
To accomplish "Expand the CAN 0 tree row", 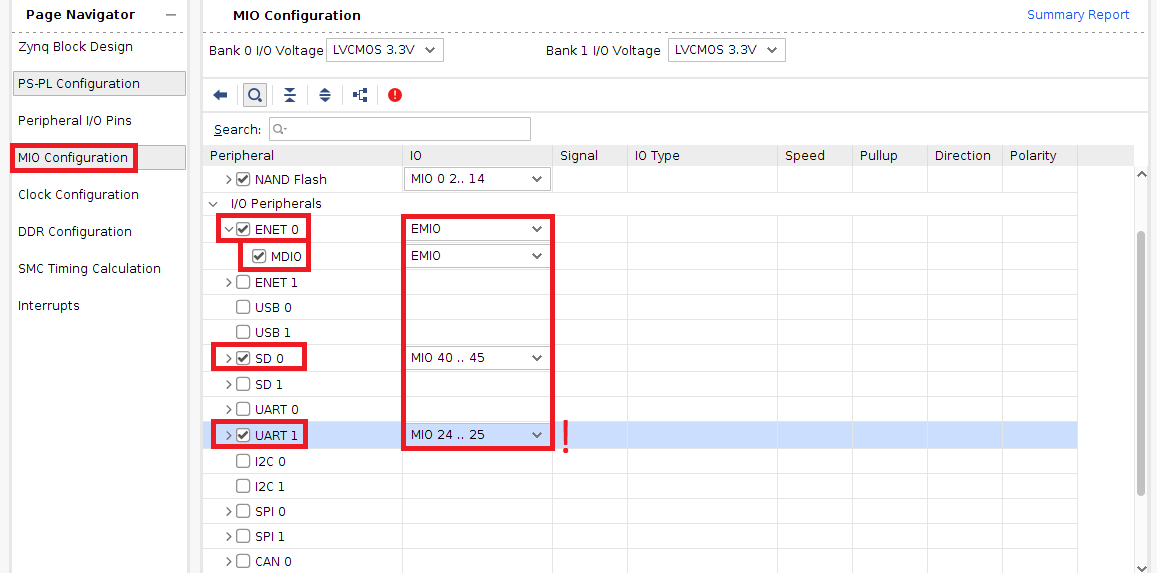I will (228, 561).
